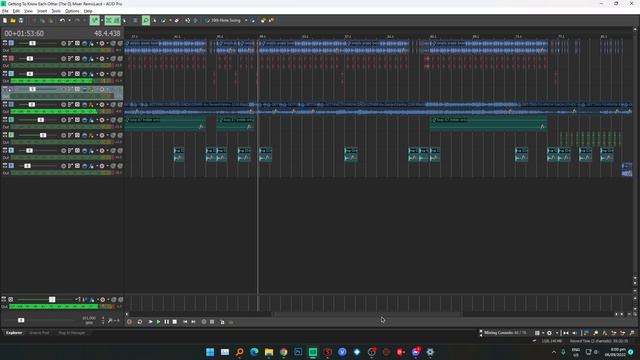Open the snapping options dropdown arrow

(102, 20)
